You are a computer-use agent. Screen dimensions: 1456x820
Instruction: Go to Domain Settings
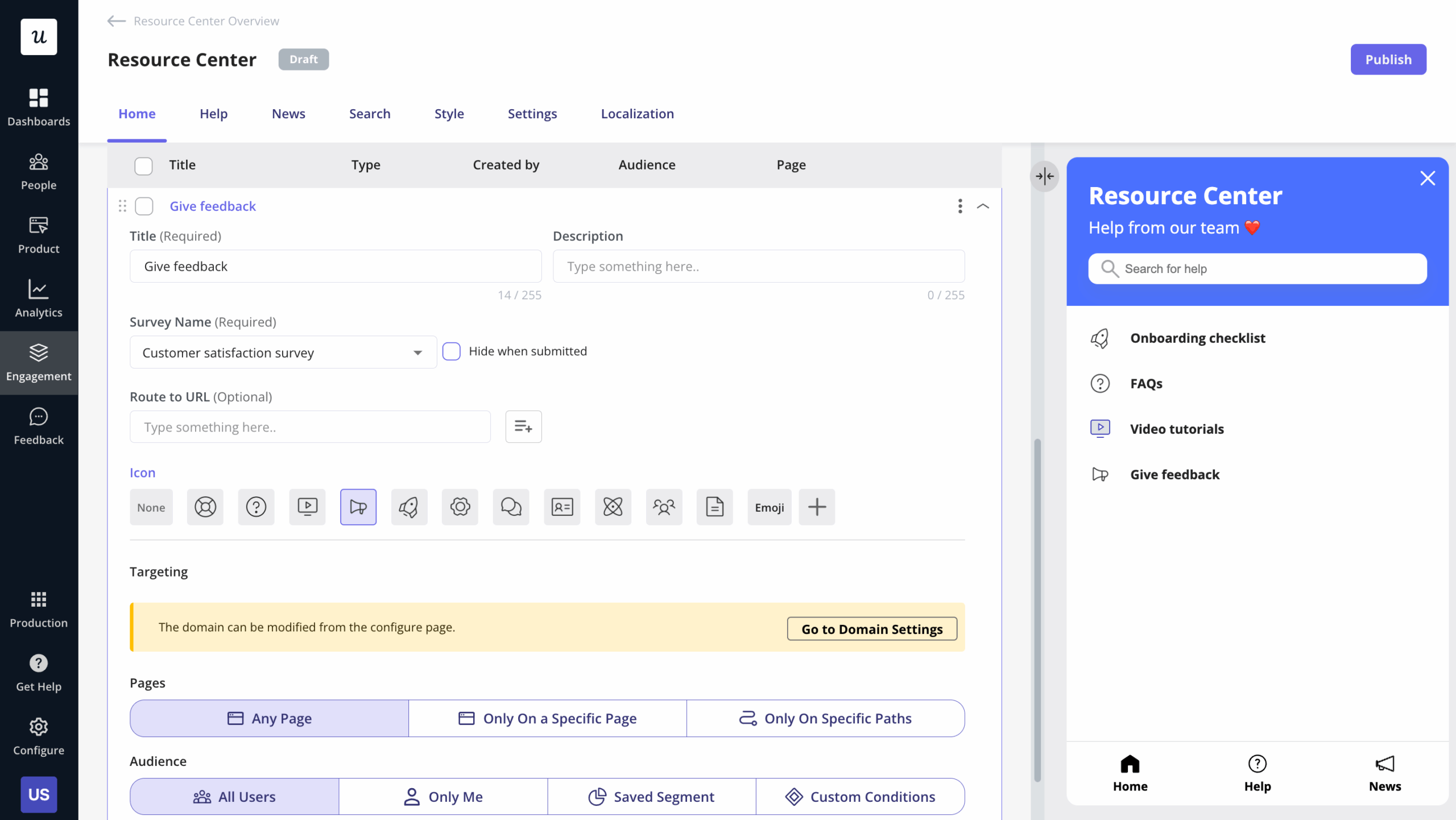[x=871, y=628]
